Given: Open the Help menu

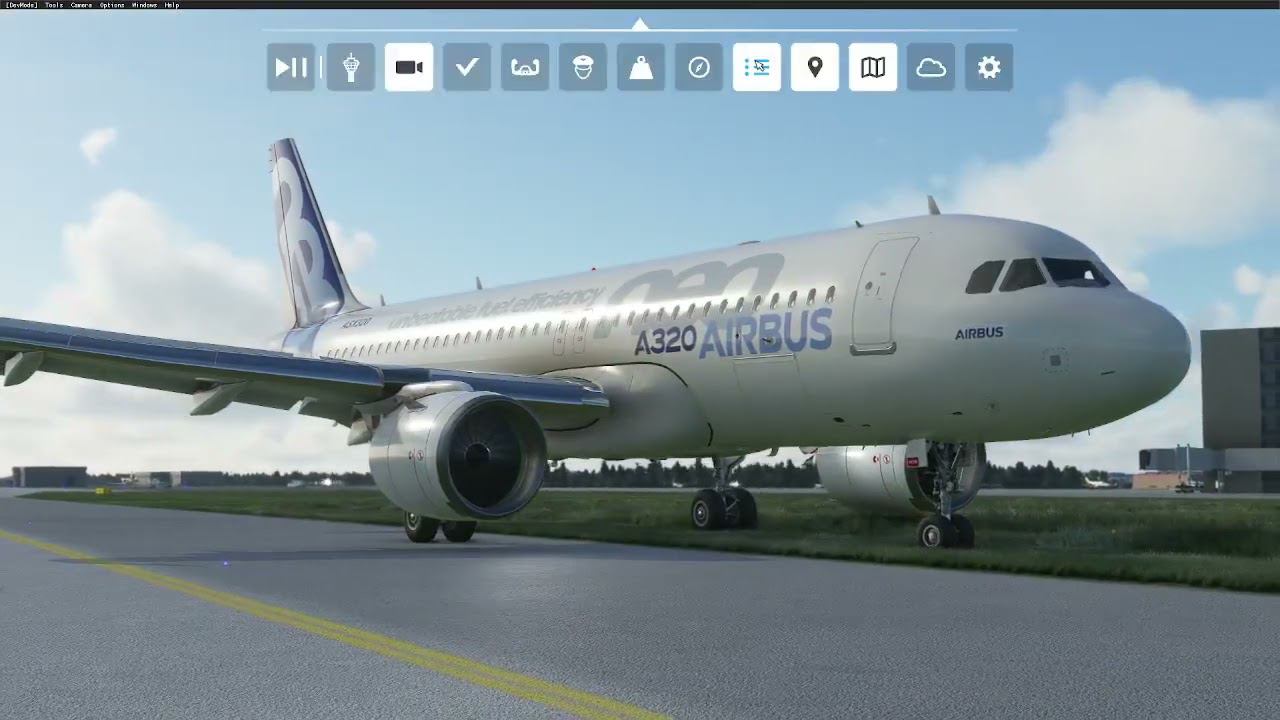Looking at the screenshot, I should point(172,5).
